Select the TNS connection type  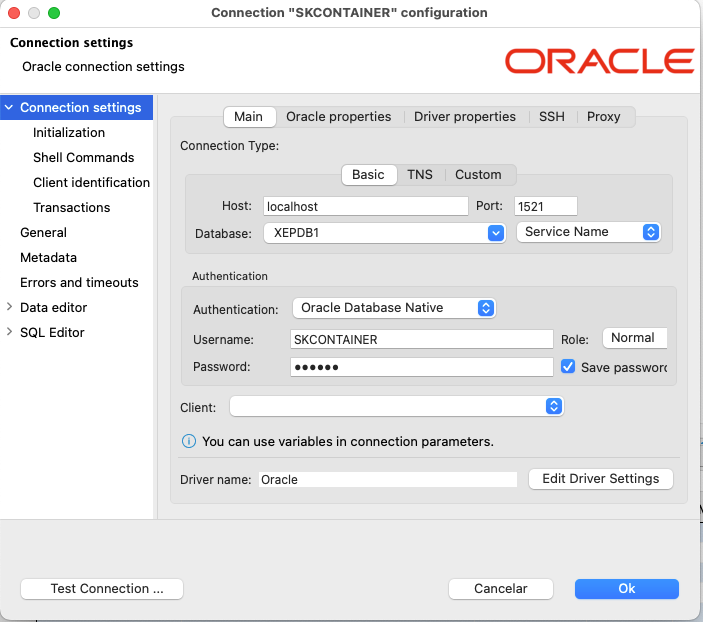tap(420, 175)
